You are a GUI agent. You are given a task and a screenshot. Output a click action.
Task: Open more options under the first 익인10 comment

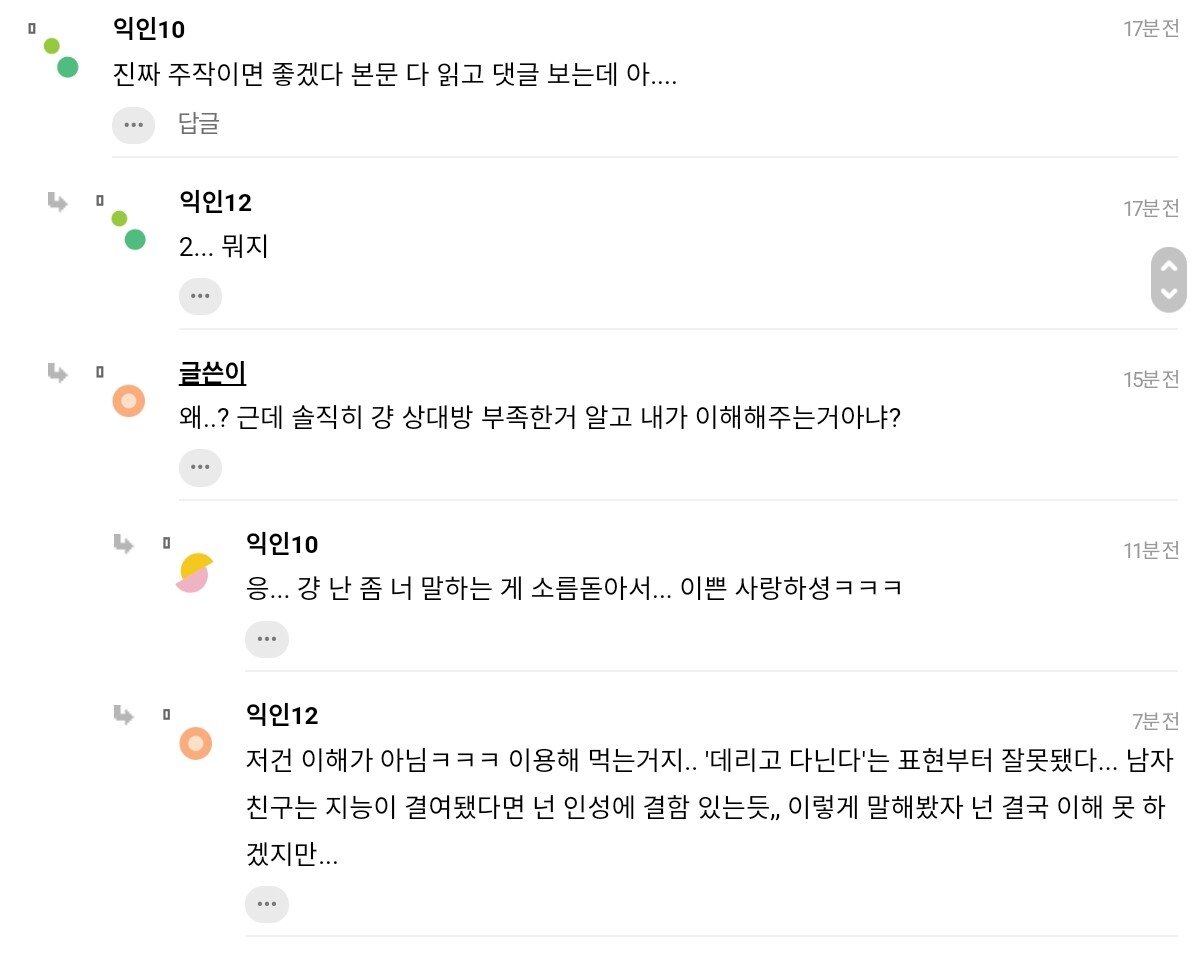pyautogui.click(x=133, y=125)
